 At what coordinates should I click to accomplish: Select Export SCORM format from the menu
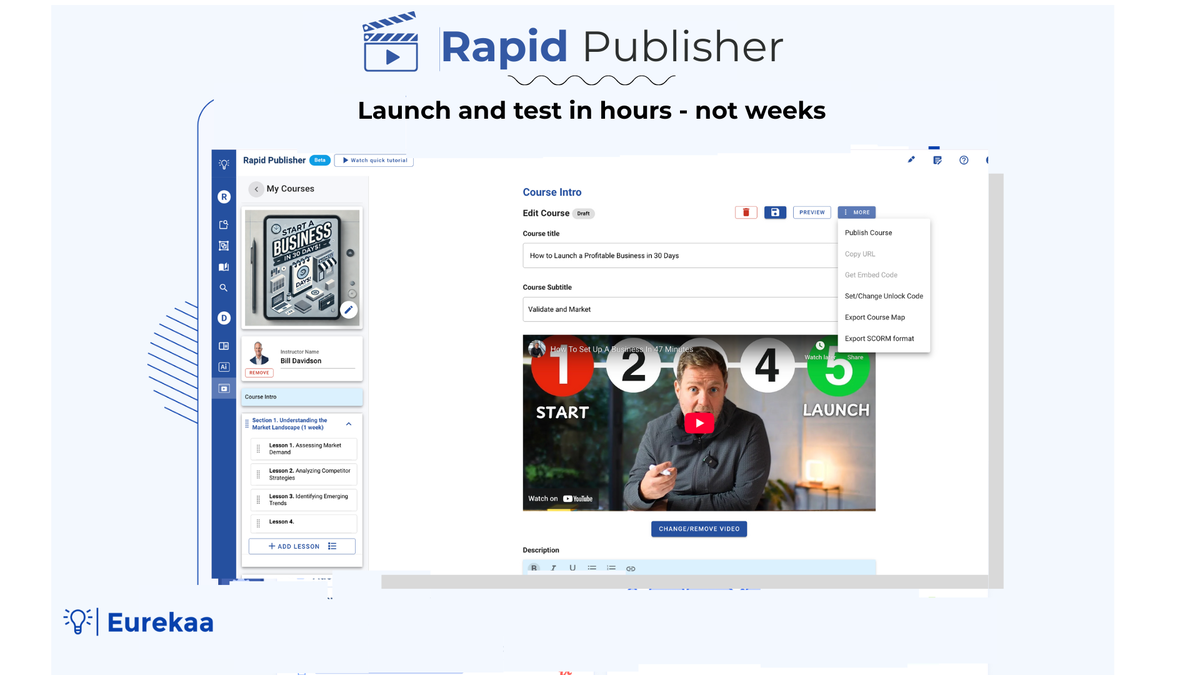coord(879,338)
